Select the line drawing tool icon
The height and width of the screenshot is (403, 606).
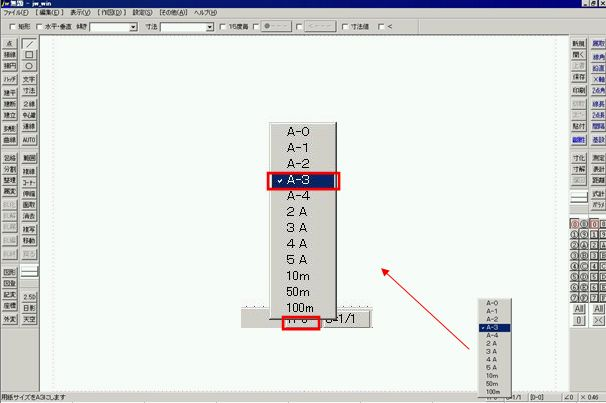pos(30,45)
